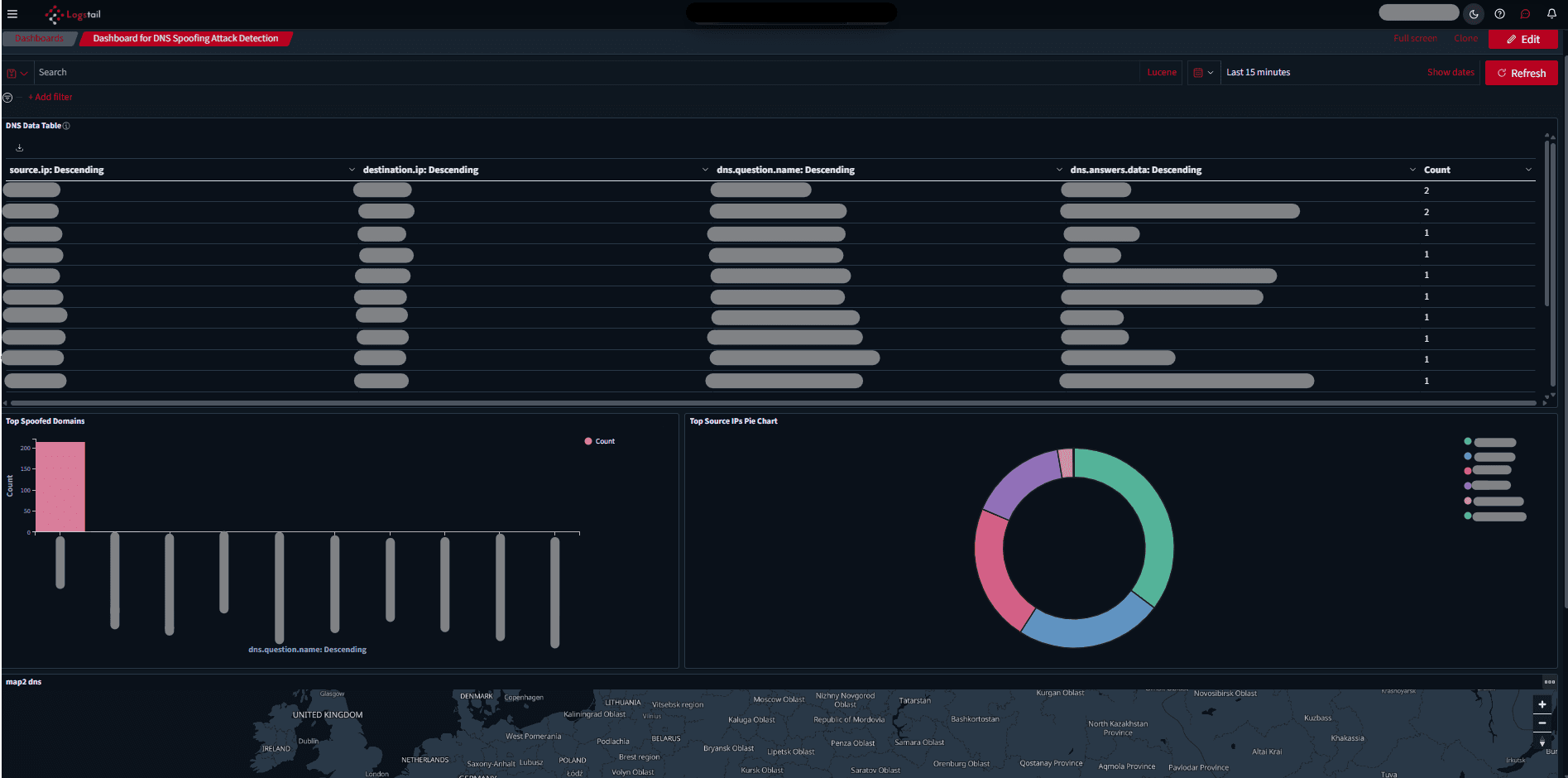1568x778 pixels.
Task: Zoom out on the map
Action: (1542, 723)
